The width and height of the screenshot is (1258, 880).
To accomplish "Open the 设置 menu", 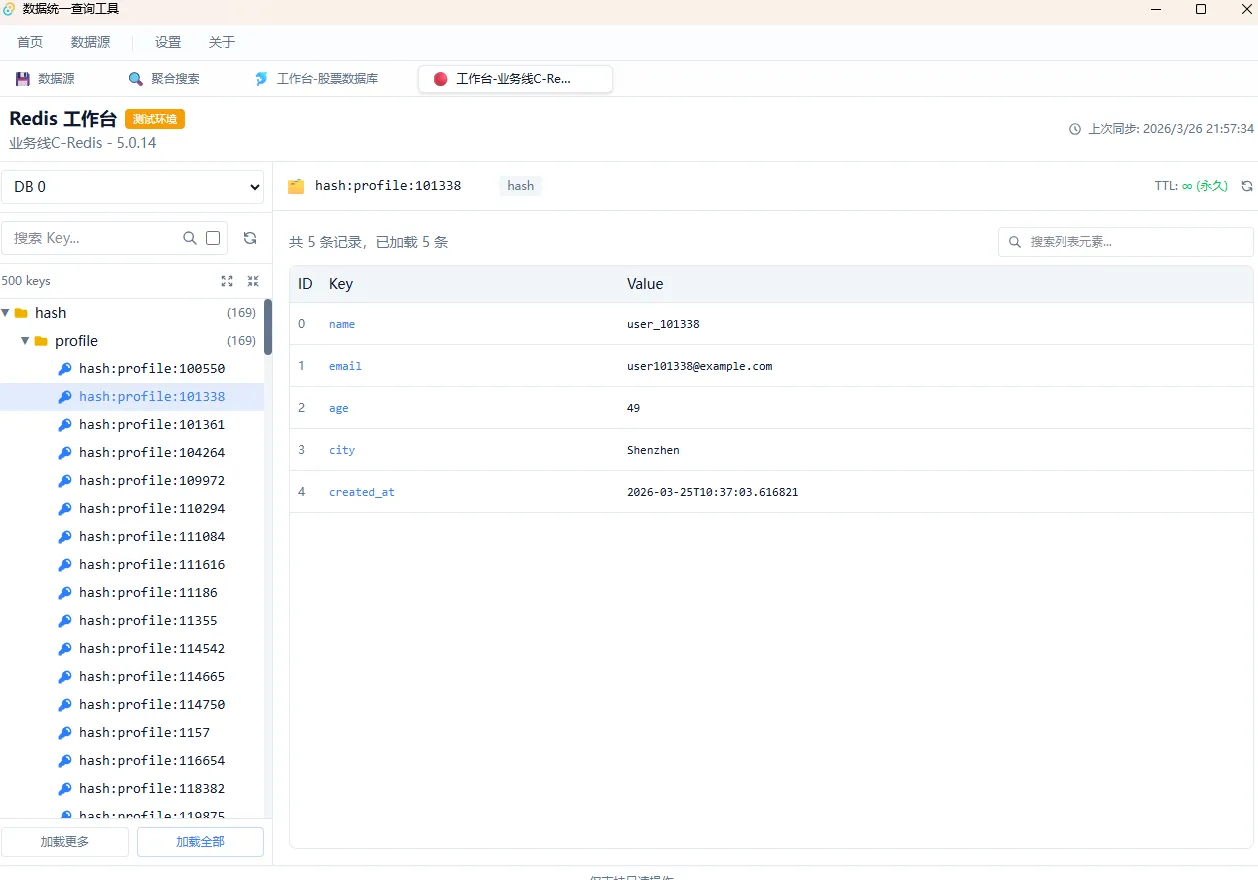I will (x=167, y=42).
